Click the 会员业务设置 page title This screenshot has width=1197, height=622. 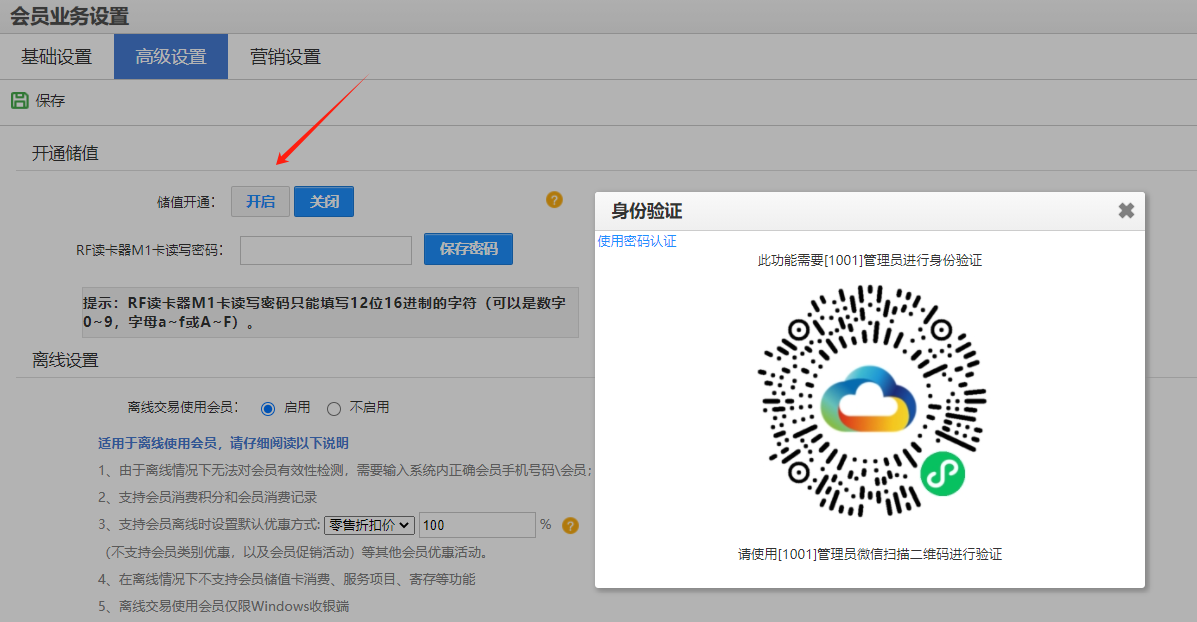tap(69, 16)
